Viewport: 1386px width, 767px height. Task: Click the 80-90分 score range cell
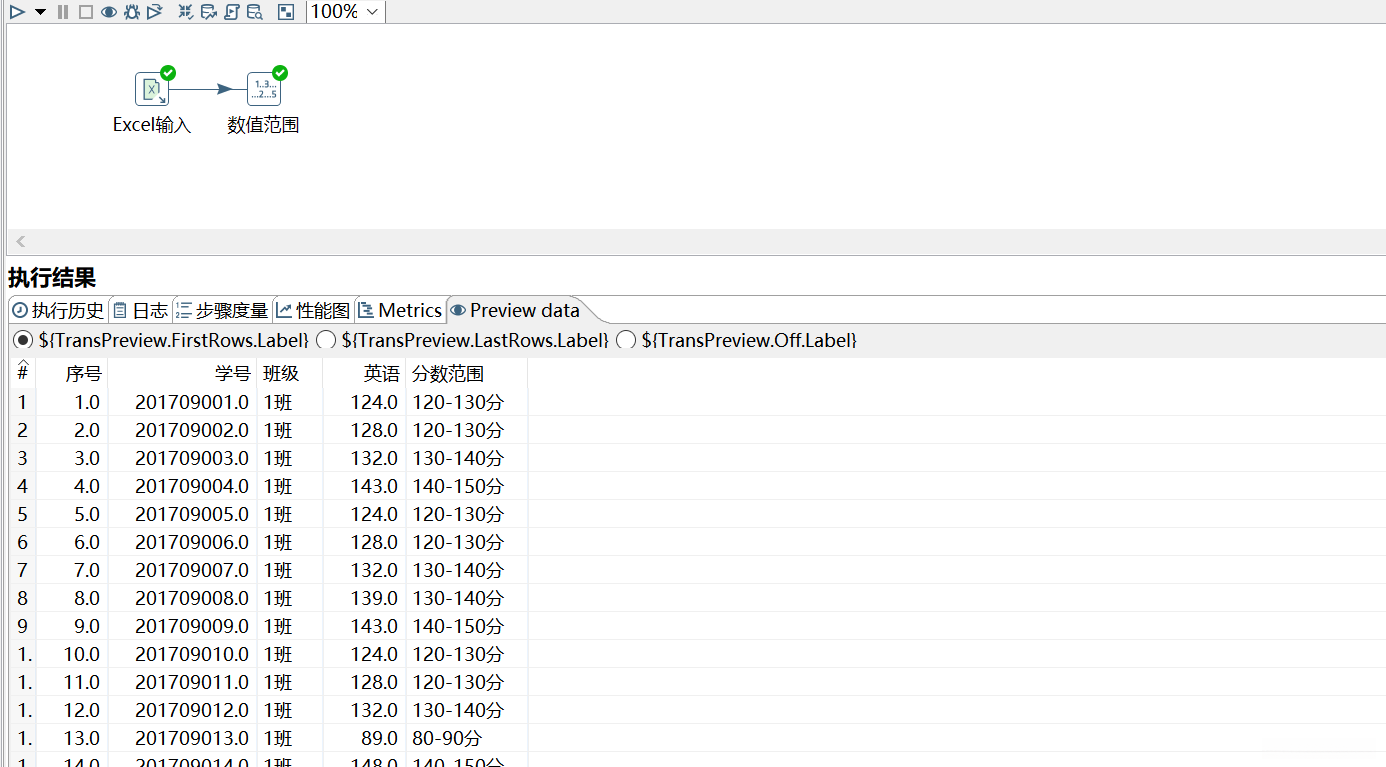point(466,738)
